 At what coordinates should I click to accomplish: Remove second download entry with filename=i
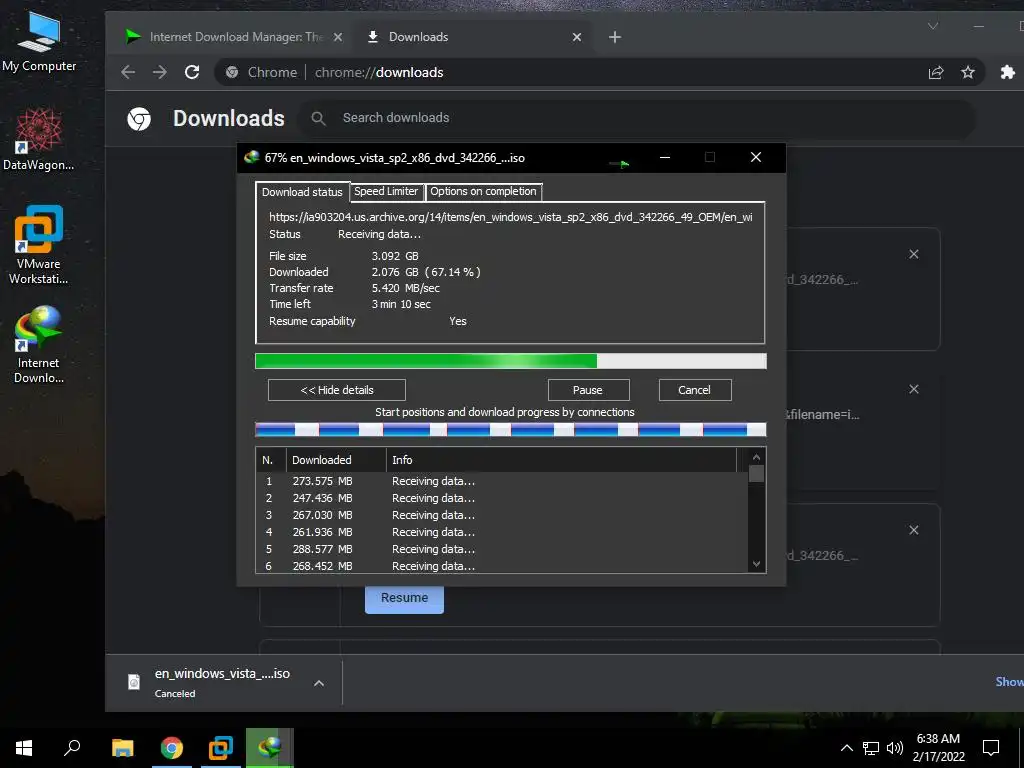pyautogui.click(x=914, y=389)
